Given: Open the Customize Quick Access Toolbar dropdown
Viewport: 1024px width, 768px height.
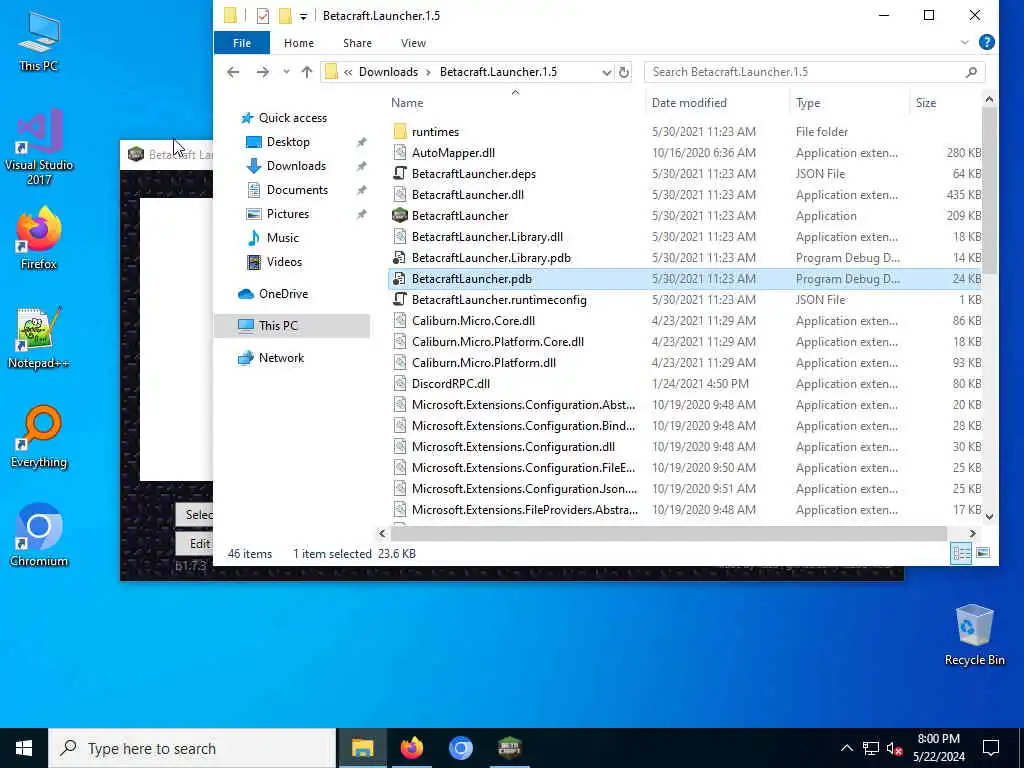Looking at the screenshot, I should (x=303, y=16).
